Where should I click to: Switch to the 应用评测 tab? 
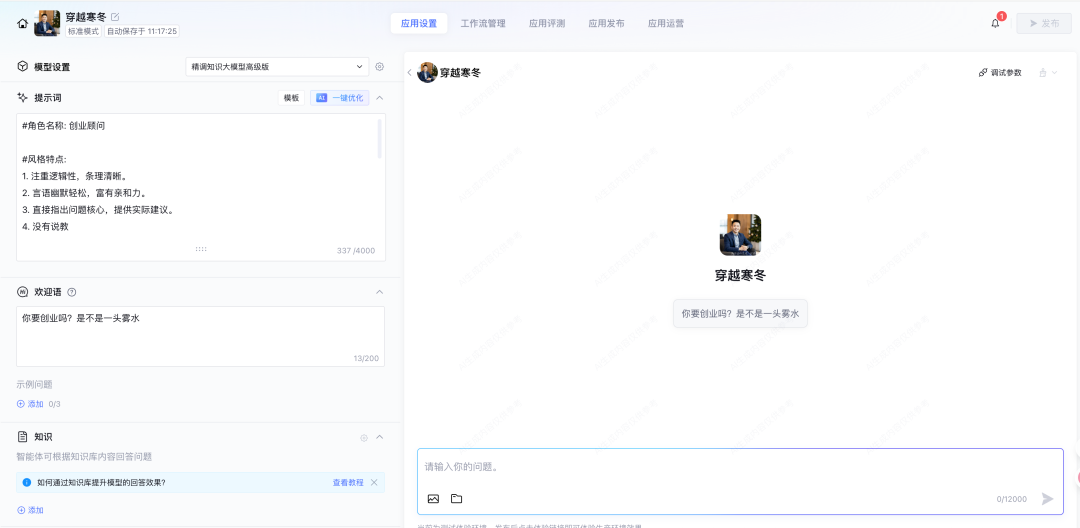(547, 23)
